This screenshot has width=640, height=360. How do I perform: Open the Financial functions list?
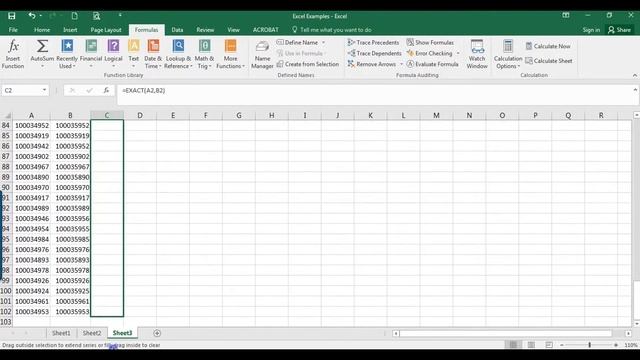point(91,54)
